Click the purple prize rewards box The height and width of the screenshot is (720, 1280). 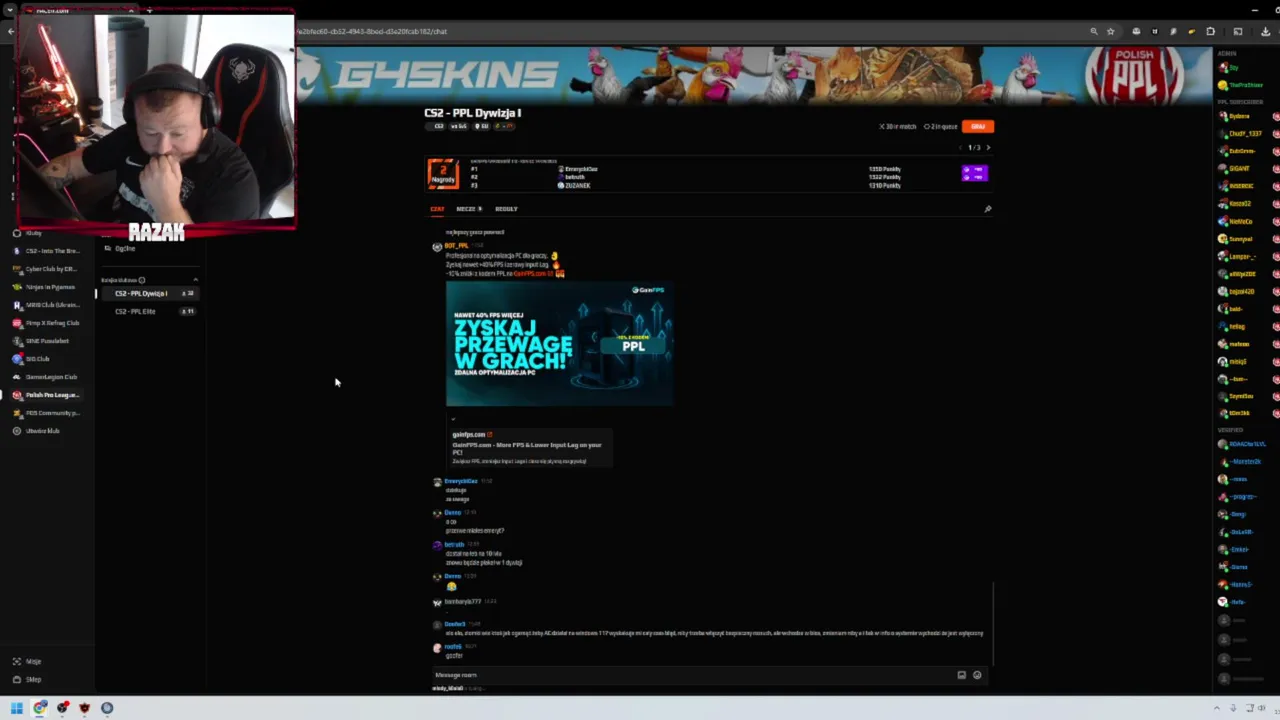coord(974,173)
